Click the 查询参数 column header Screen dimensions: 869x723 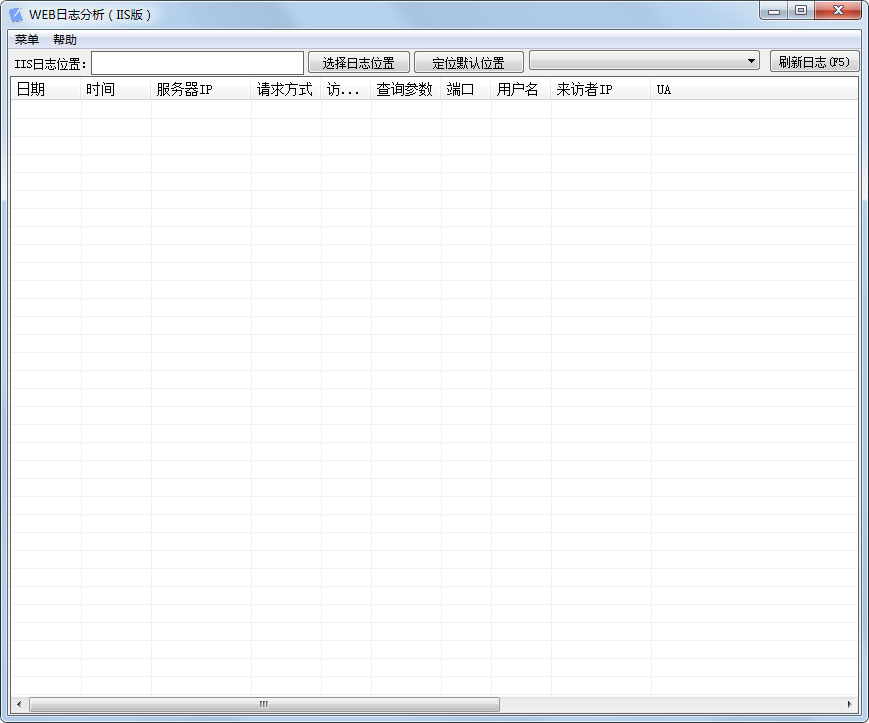pyautogui.click(x=405, y=90)
